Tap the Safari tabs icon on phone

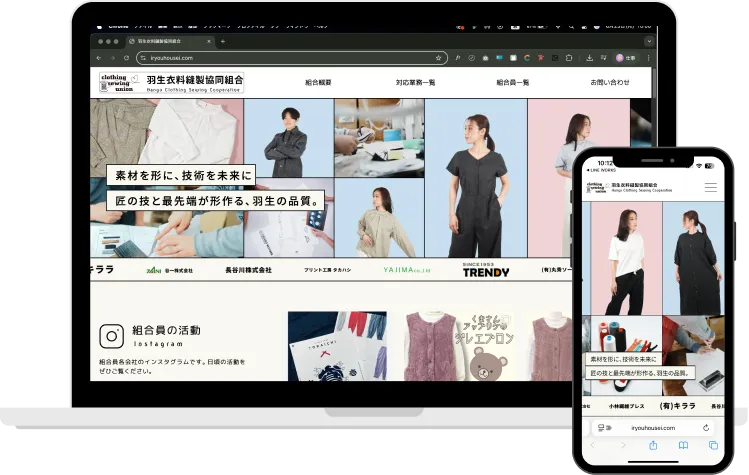712,445
